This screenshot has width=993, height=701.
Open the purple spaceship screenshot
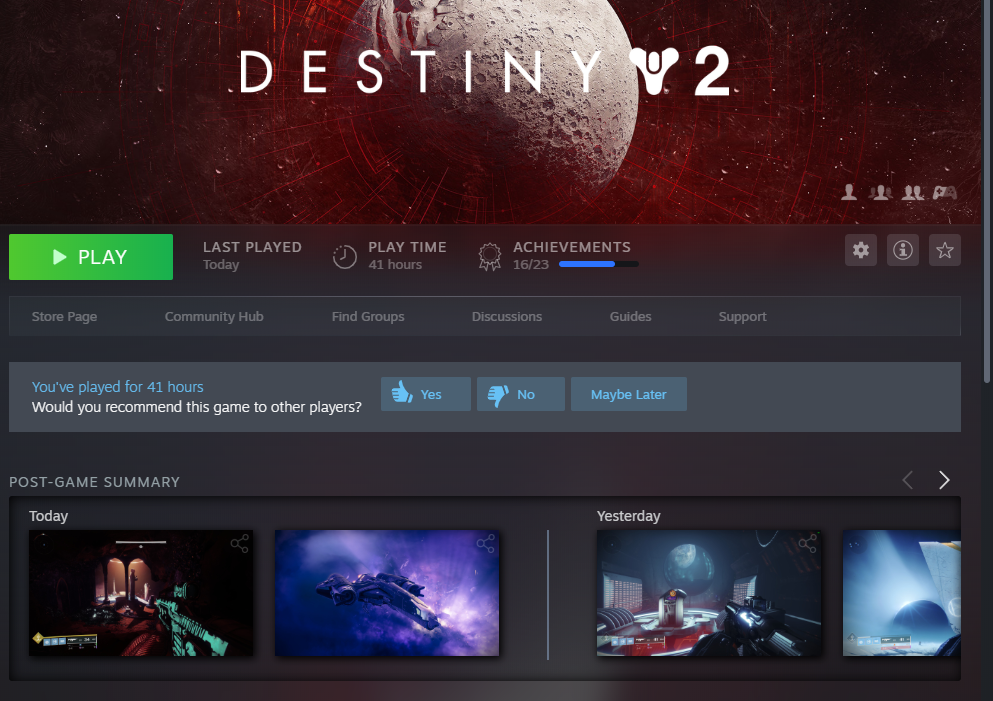[387, 593]
